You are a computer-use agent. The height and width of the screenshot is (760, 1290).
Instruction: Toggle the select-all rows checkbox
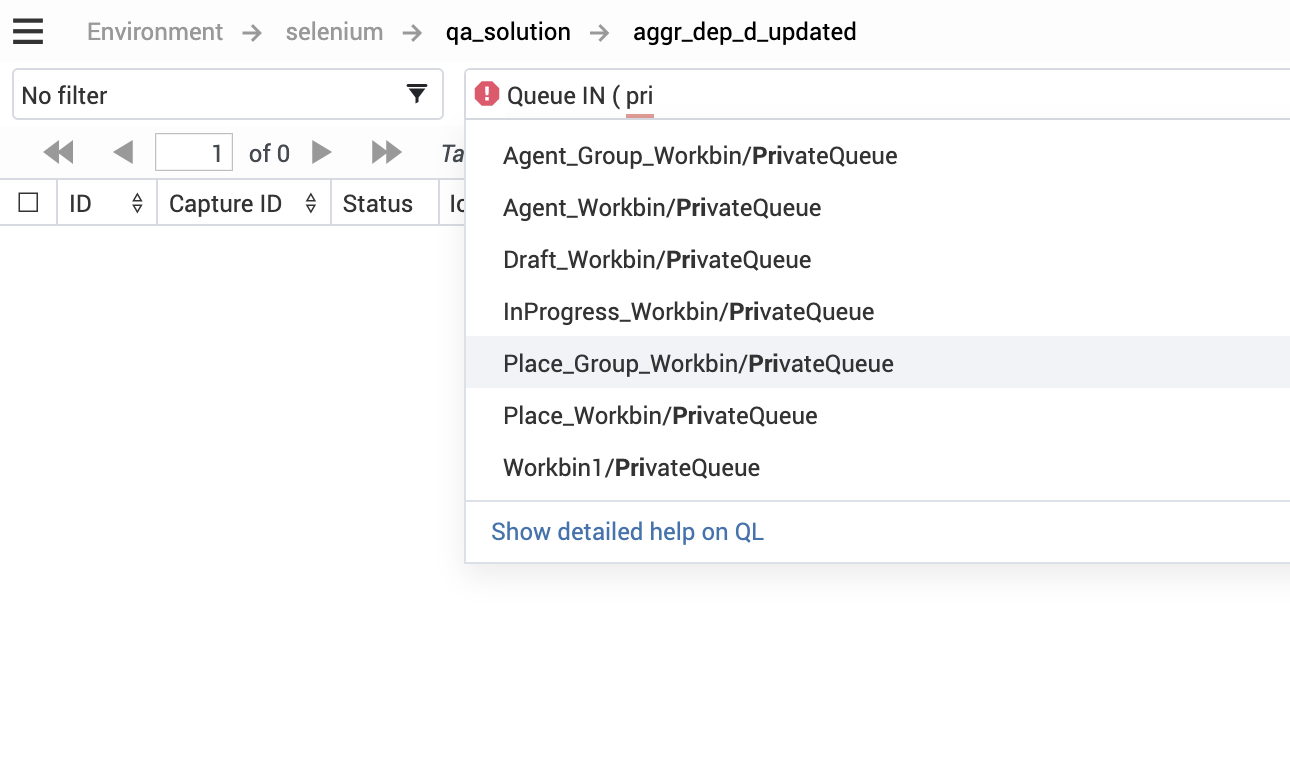pyautogui.click(x=29, y=203)
